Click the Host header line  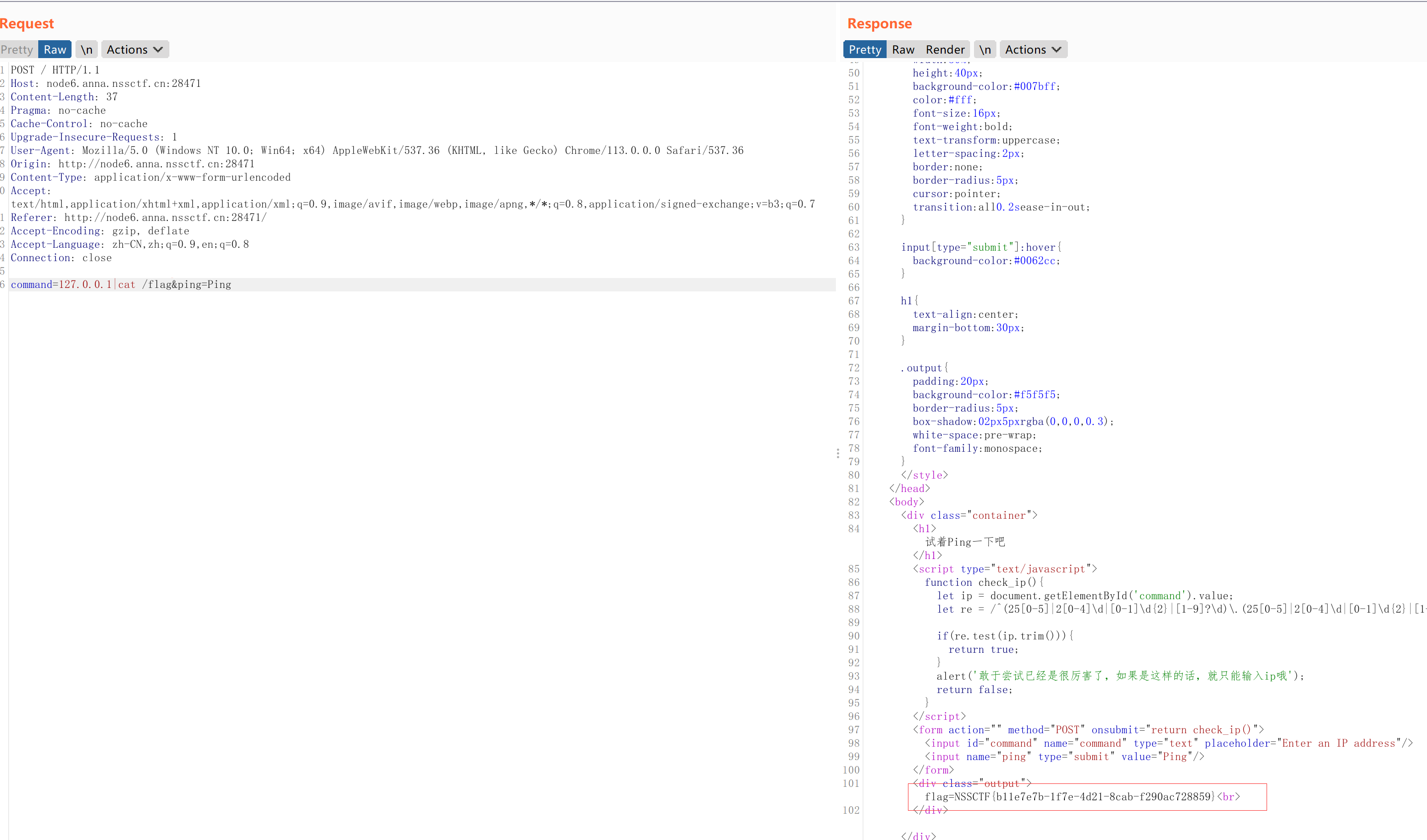coord(106,84)
